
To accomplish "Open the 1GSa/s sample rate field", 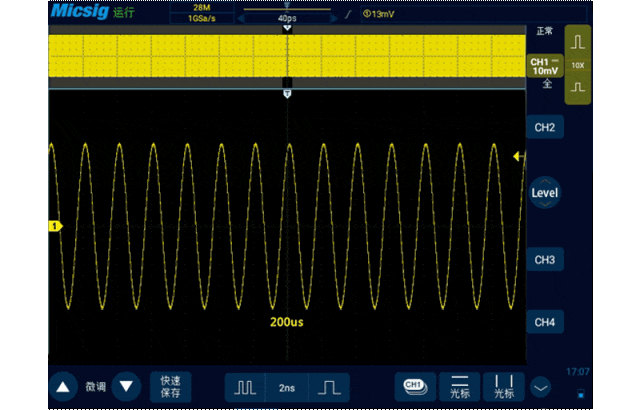I will (202, 18).
